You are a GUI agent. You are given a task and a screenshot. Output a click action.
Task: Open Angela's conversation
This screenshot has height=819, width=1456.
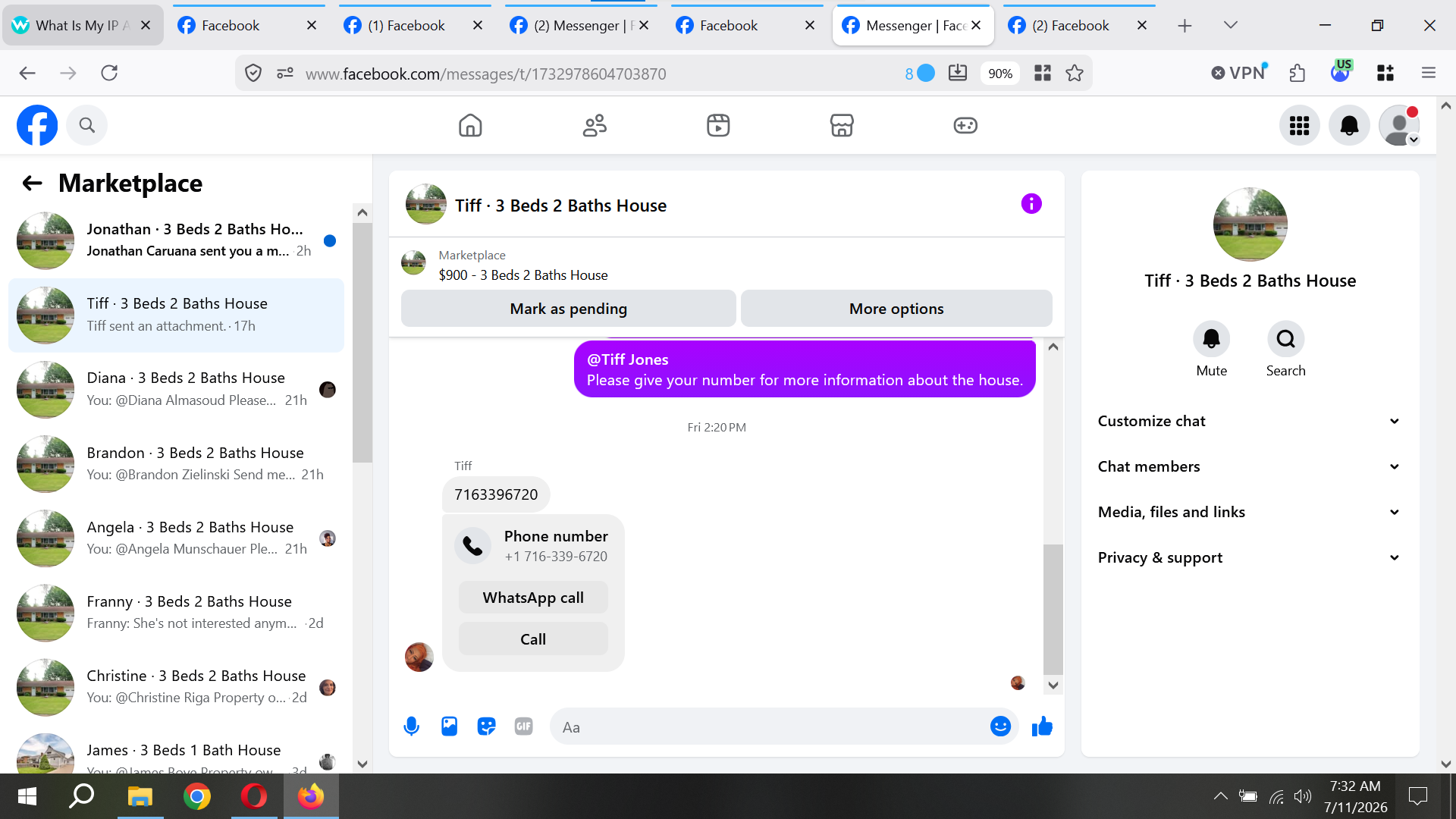(x=176, y=538)
